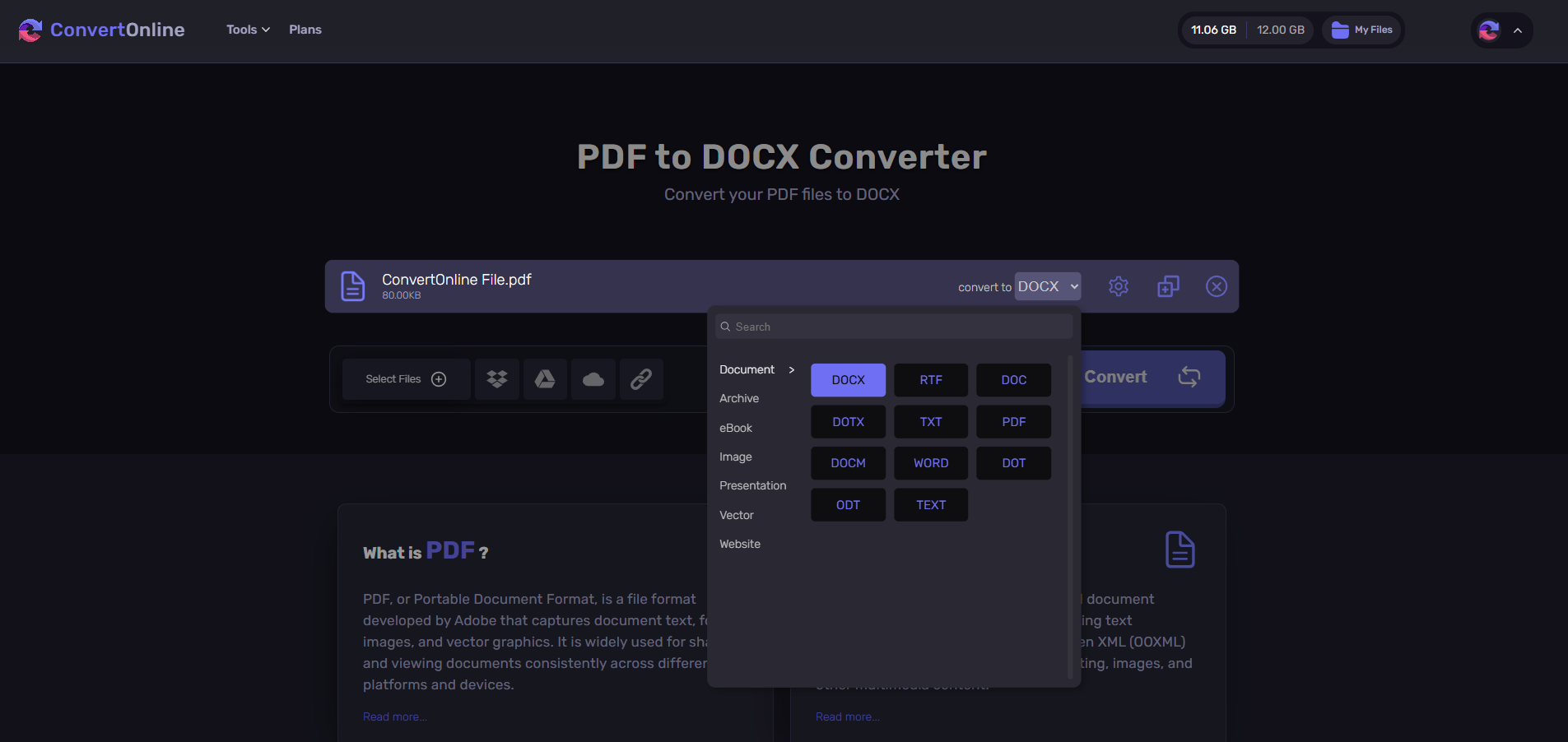Remove ConvertOnline File.pdf with X icon
Viewport: 1568px width, 742px height.
pos(1216,286)
